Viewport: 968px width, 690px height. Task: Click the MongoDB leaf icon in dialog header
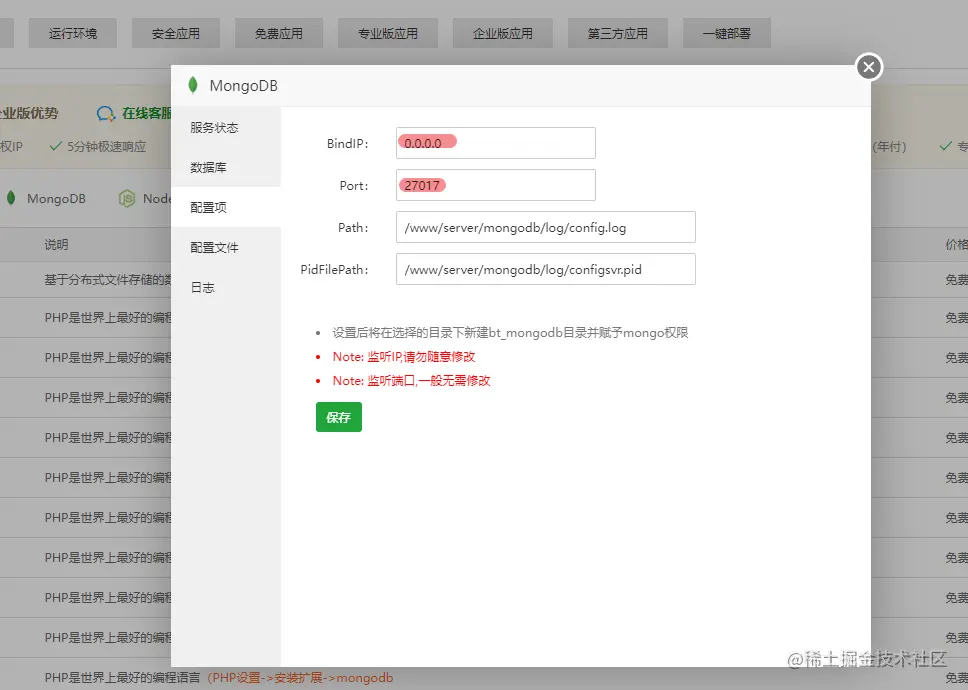pos(193,85)
